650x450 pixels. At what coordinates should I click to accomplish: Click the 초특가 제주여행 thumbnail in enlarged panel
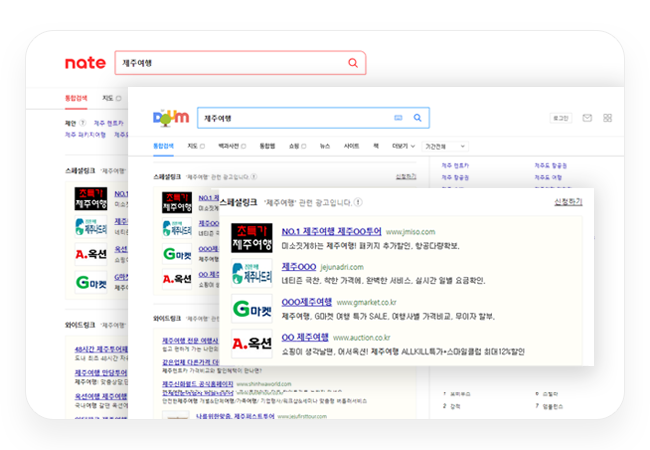tap(252, 237)
